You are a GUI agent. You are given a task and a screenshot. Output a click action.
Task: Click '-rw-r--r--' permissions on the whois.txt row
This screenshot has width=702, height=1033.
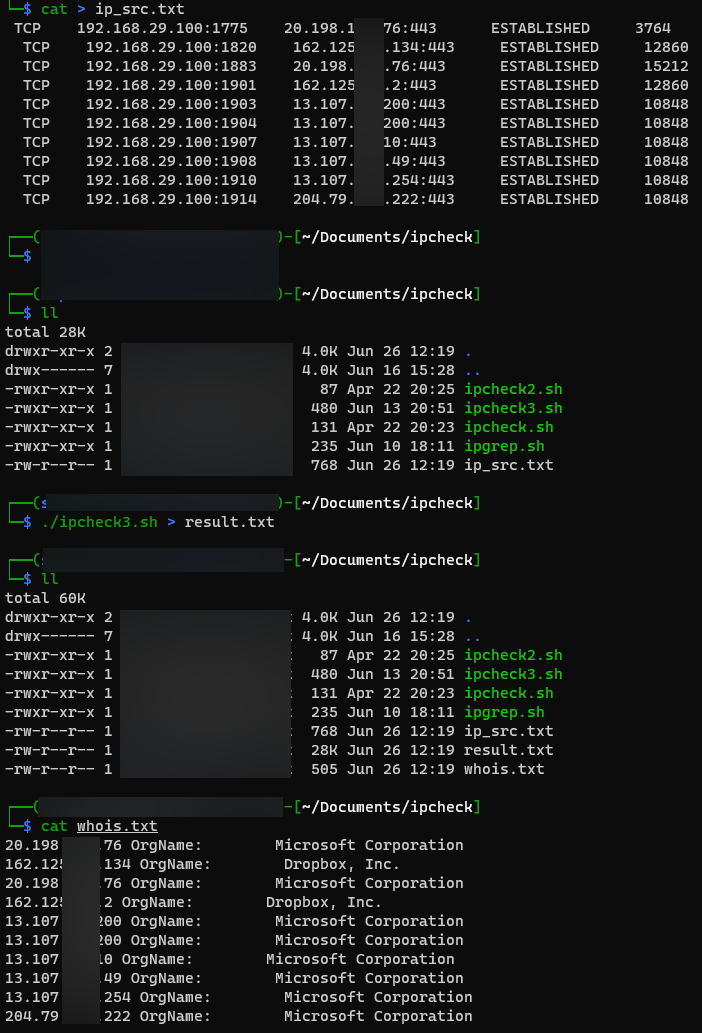[x=49, y=769]
